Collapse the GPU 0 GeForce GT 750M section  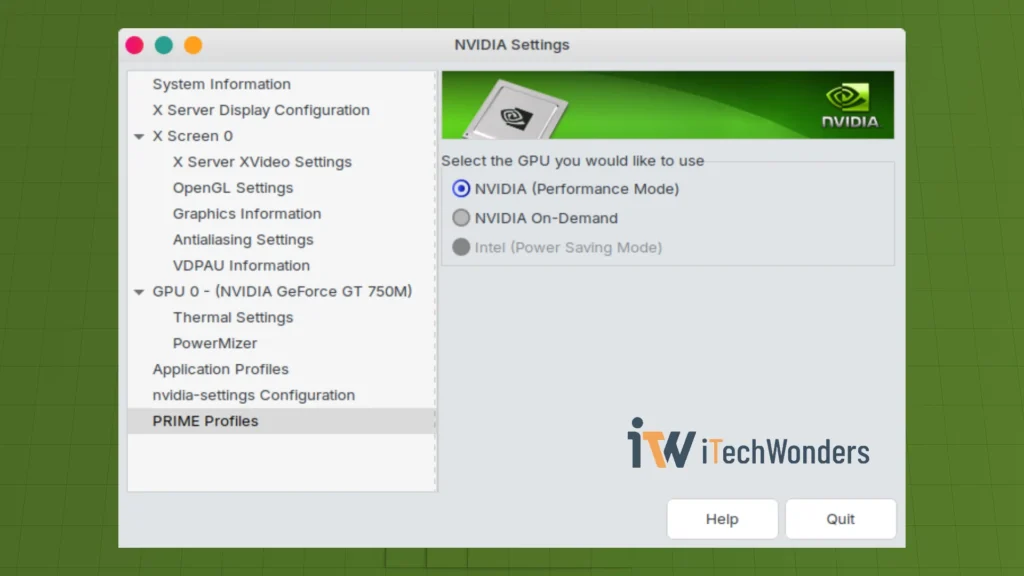point(139,291)
